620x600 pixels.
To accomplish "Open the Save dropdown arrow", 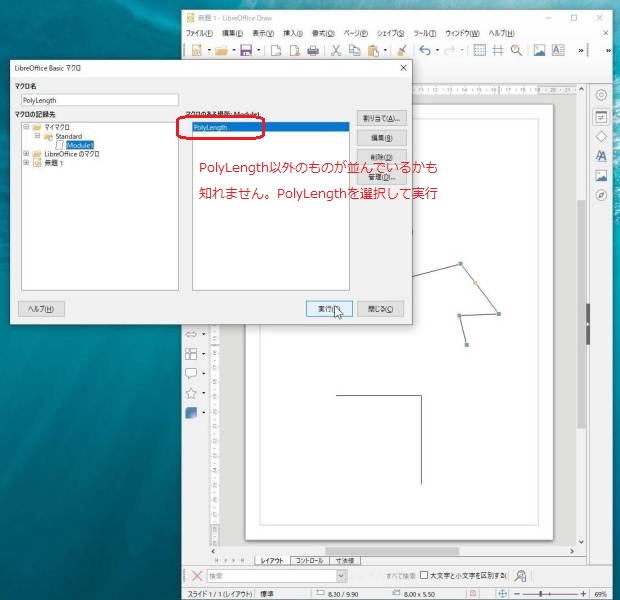I will click(259, 50).
